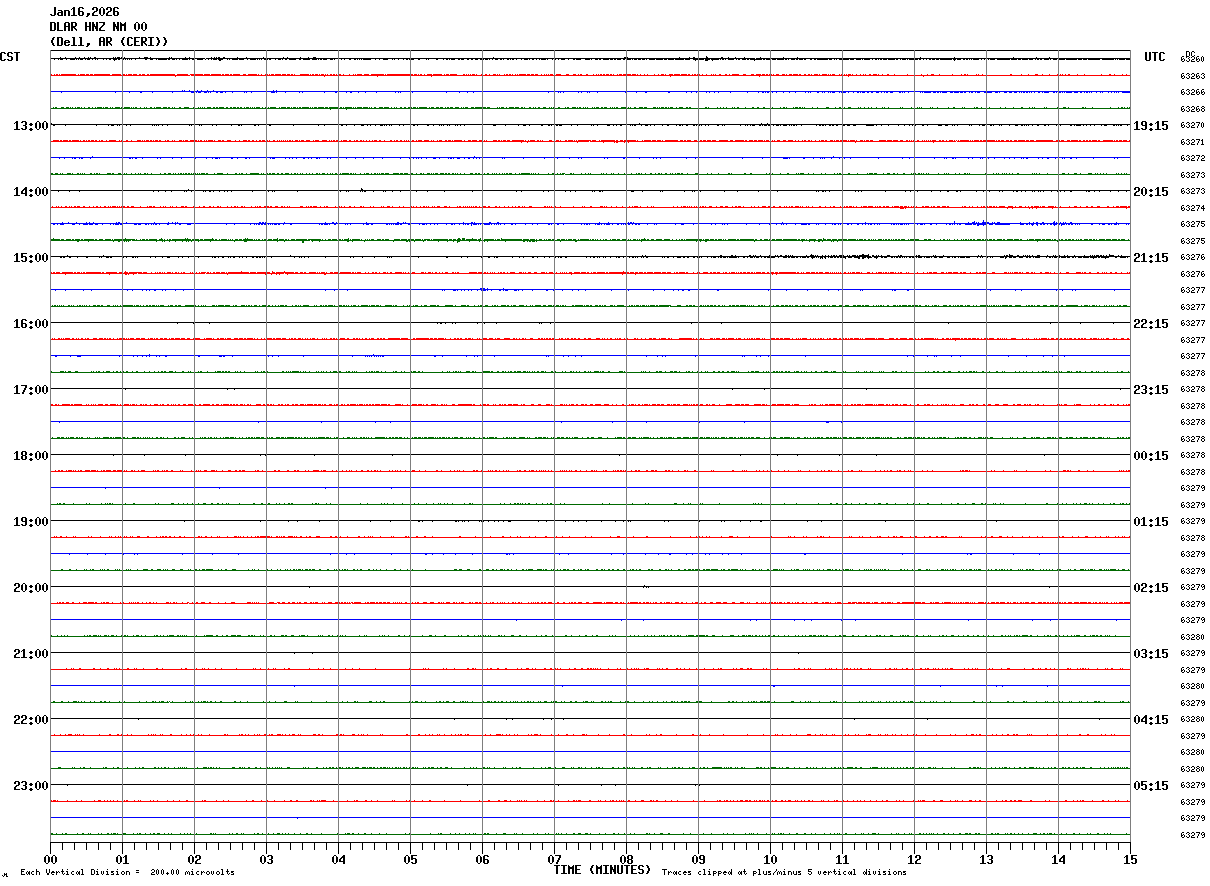Click the "19:00" CST time label
This screenshot has width=1210, height=886.
[x=30, y=521]
